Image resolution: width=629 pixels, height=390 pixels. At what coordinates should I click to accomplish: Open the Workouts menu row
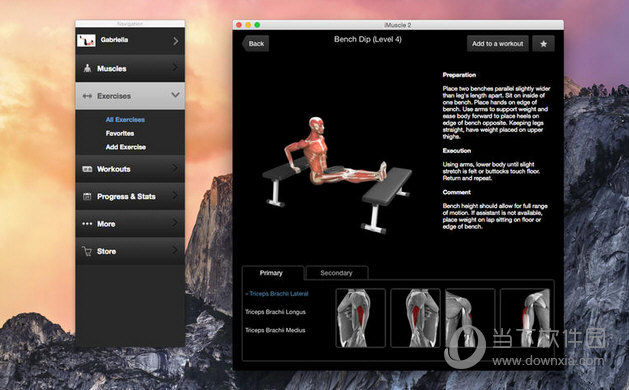pyautogui.click(x=130, y=169)
